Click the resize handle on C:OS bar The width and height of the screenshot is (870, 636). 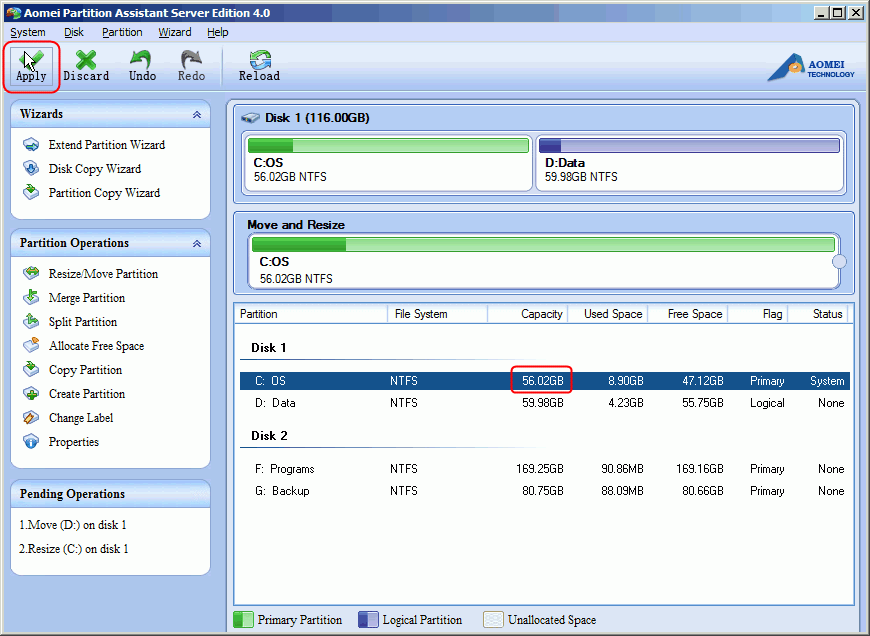point(839,262)
